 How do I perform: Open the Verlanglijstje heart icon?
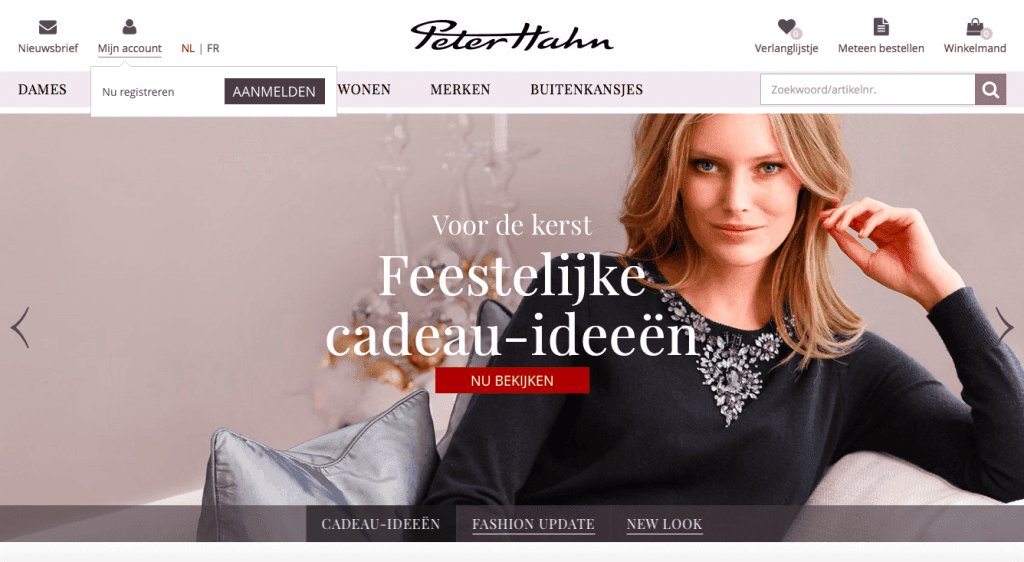pyautogui.click(x=787, y=27)
